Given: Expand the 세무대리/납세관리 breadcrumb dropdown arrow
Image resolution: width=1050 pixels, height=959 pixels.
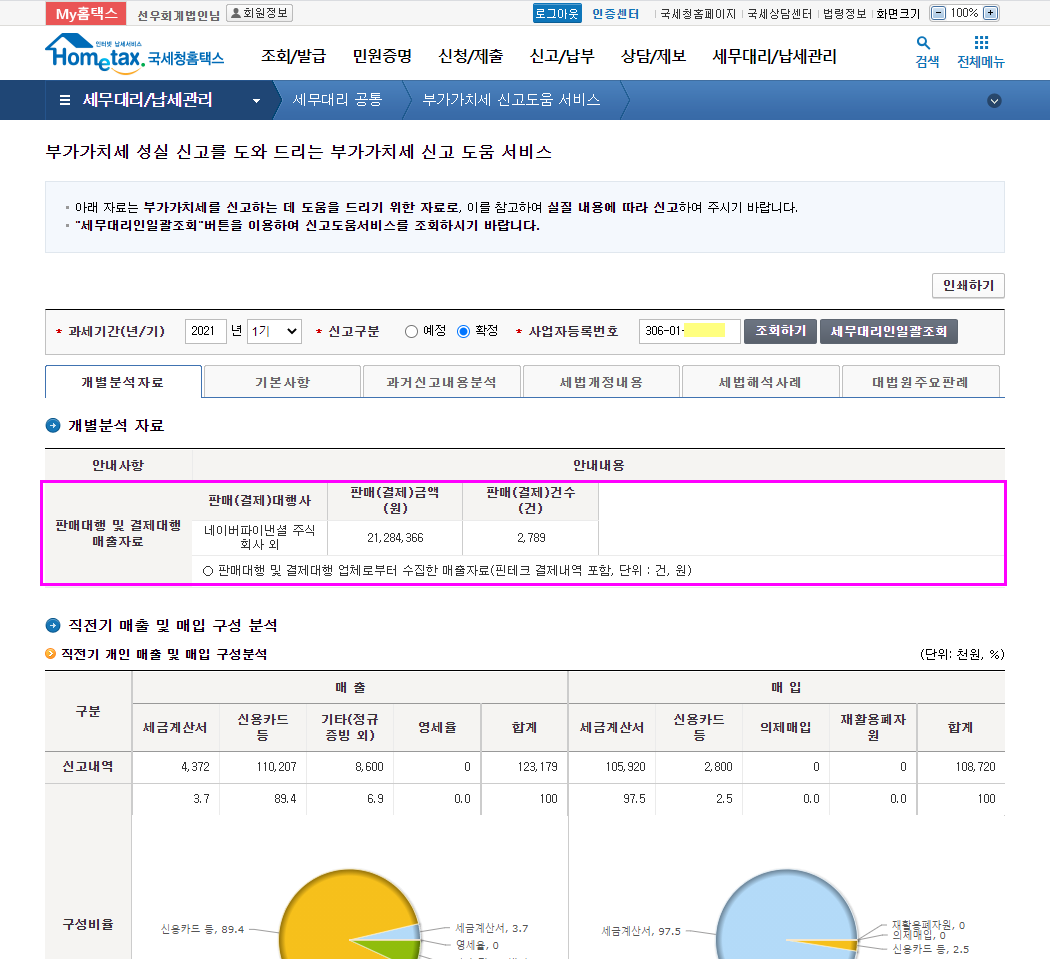Looking at the screenshot, I should pos(257,101).
